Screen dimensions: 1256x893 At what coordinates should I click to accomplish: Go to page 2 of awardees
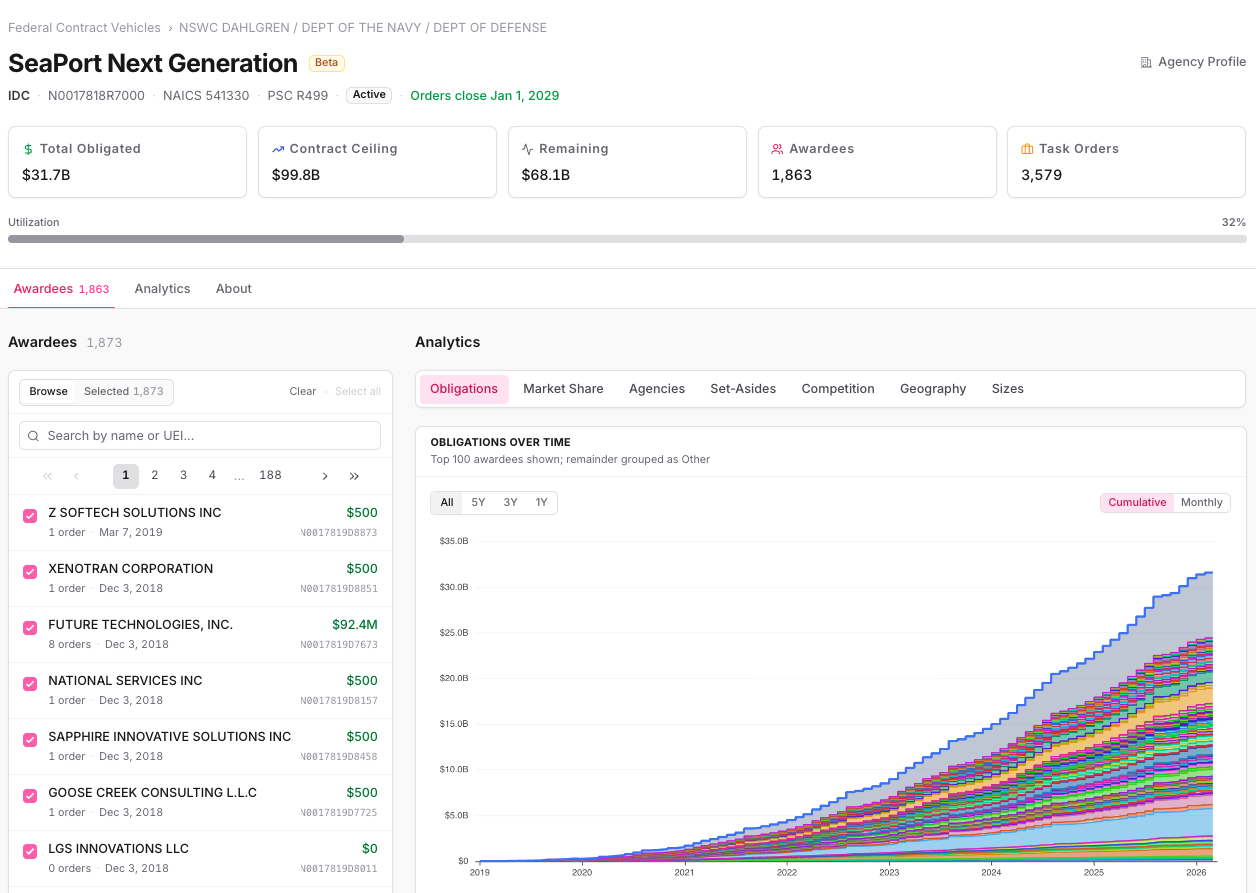point(154,476)
